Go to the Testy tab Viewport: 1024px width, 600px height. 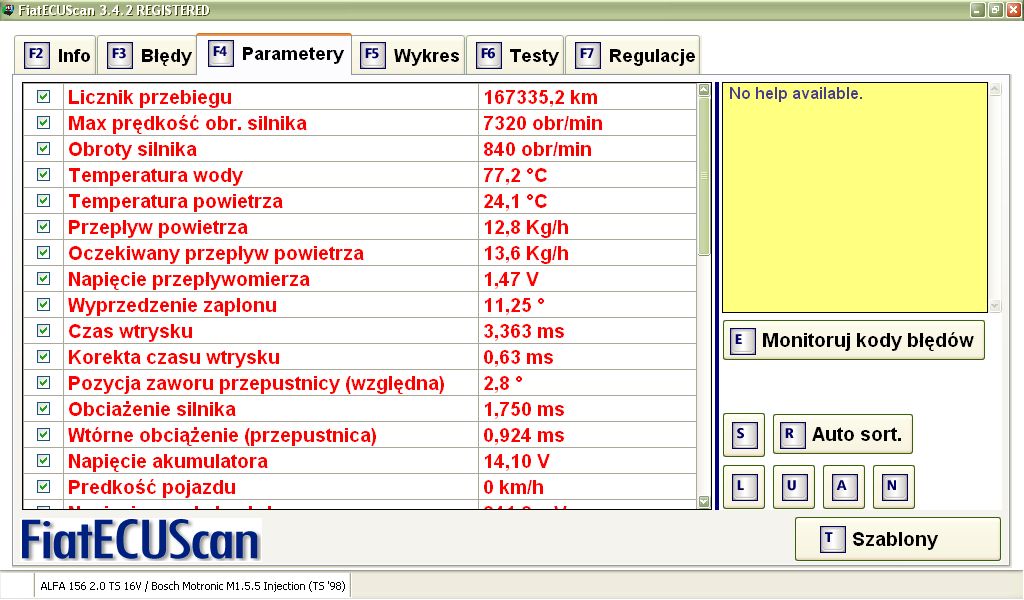click(x=516, y=55)
